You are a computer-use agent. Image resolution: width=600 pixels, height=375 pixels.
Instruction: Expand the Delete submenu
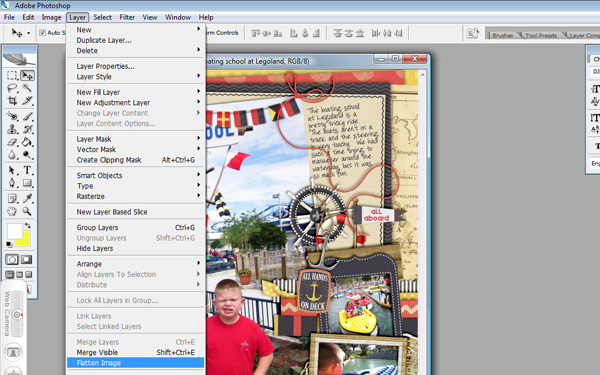135,51
